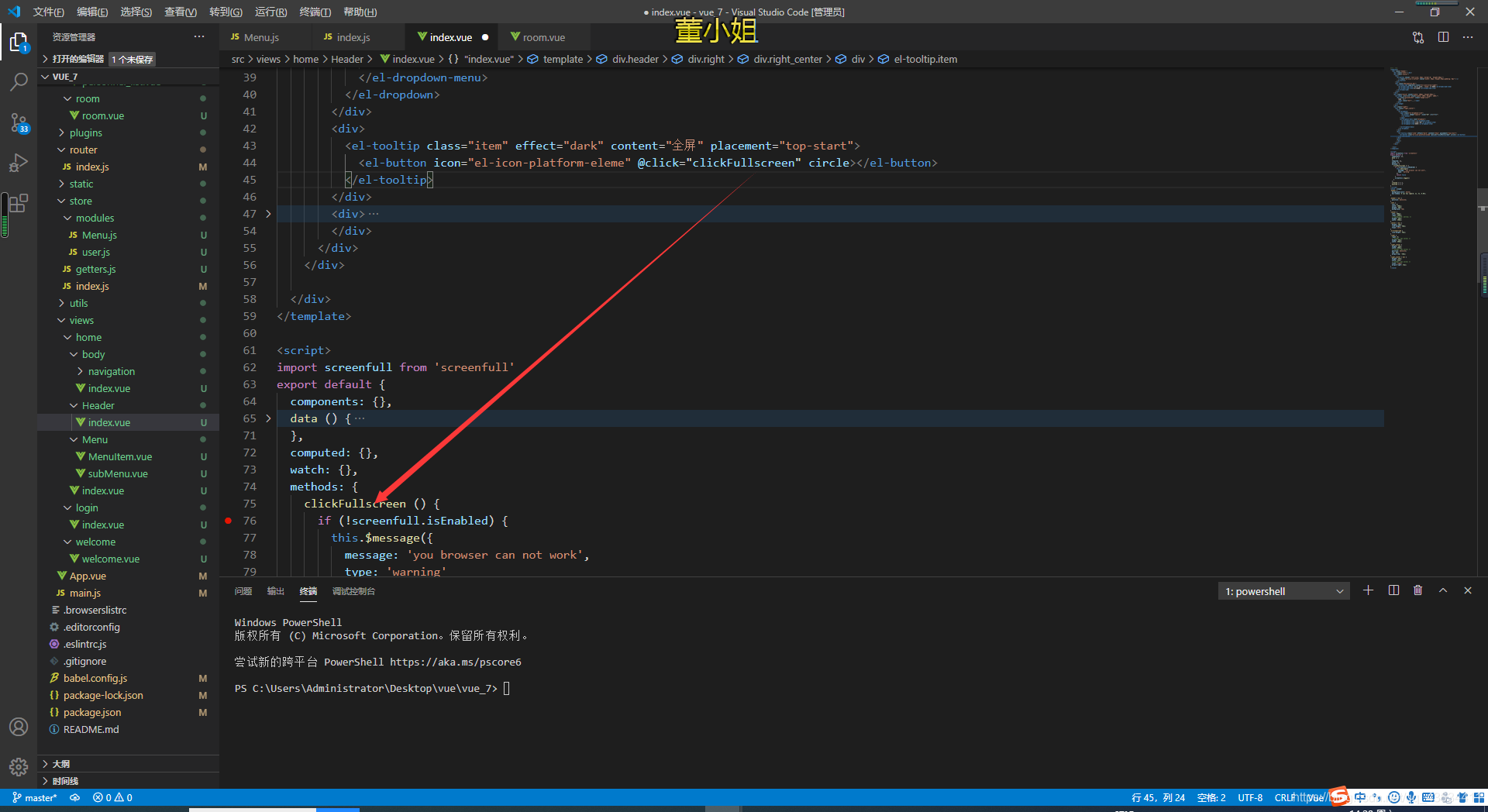Open babel.config.js in the file tree
1488x812 pixels.
[95, 678]
